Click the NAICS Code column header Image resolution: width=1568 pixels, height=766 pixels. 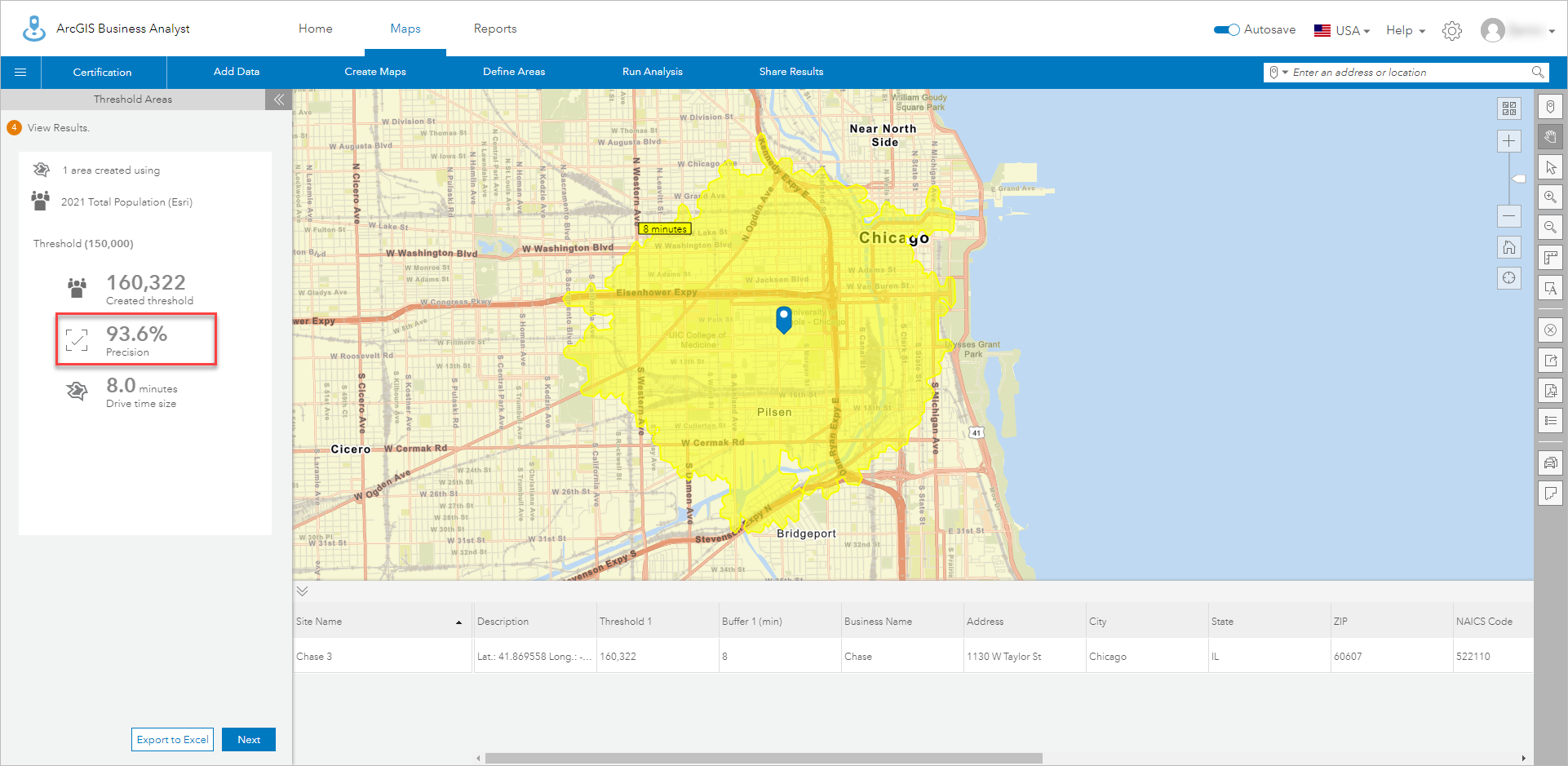(x=1493, y=622)
